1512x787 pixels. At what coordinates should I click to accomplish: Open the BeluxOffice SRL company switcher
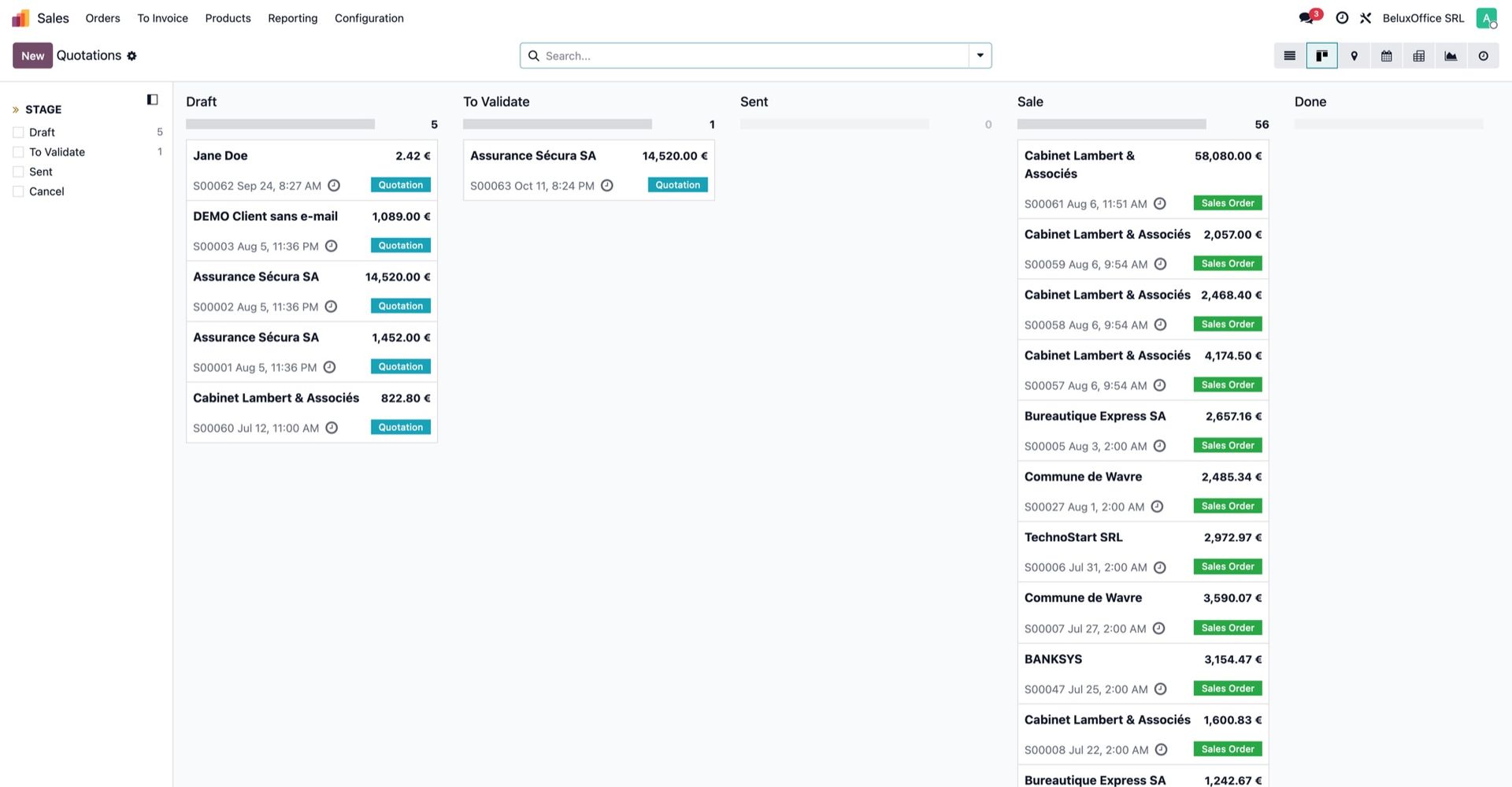point(1424,18)
